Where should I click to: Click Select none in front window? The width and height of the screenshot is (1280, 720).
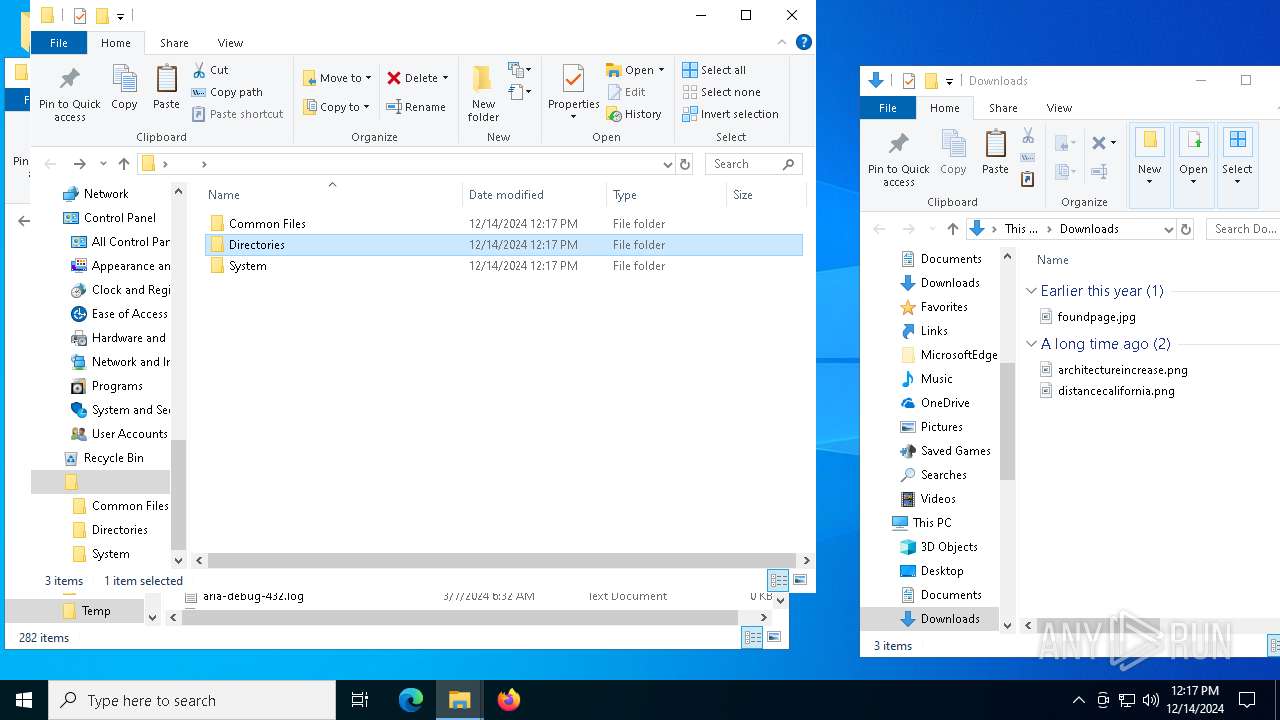[x=721, y=92]
